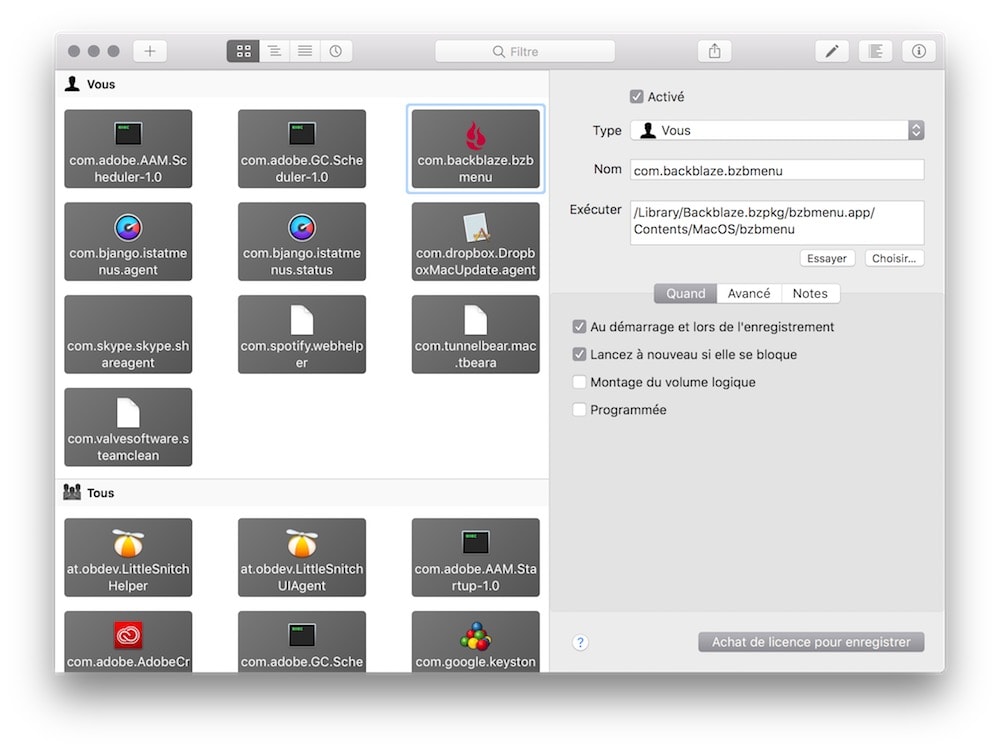The height and width of the screenshot is (751, 1000).
Task: Select com.tunnelbear.mac.tbeara tile
Action: coord(476,334)
